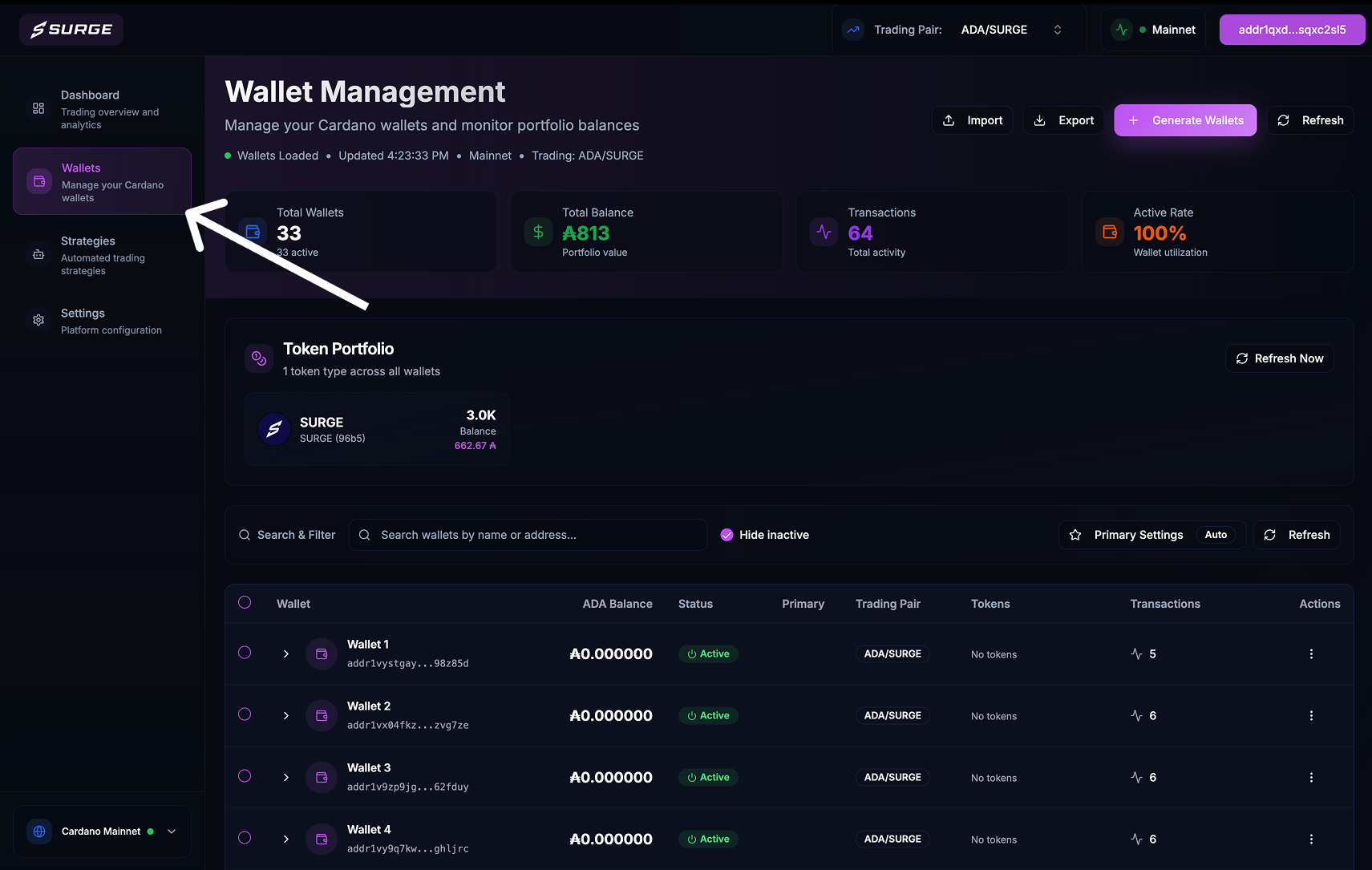Screen dimensions: 1372x870
Task: Open three-dot actions menu for Wallet 3
Action: [x=1311, y=778]
